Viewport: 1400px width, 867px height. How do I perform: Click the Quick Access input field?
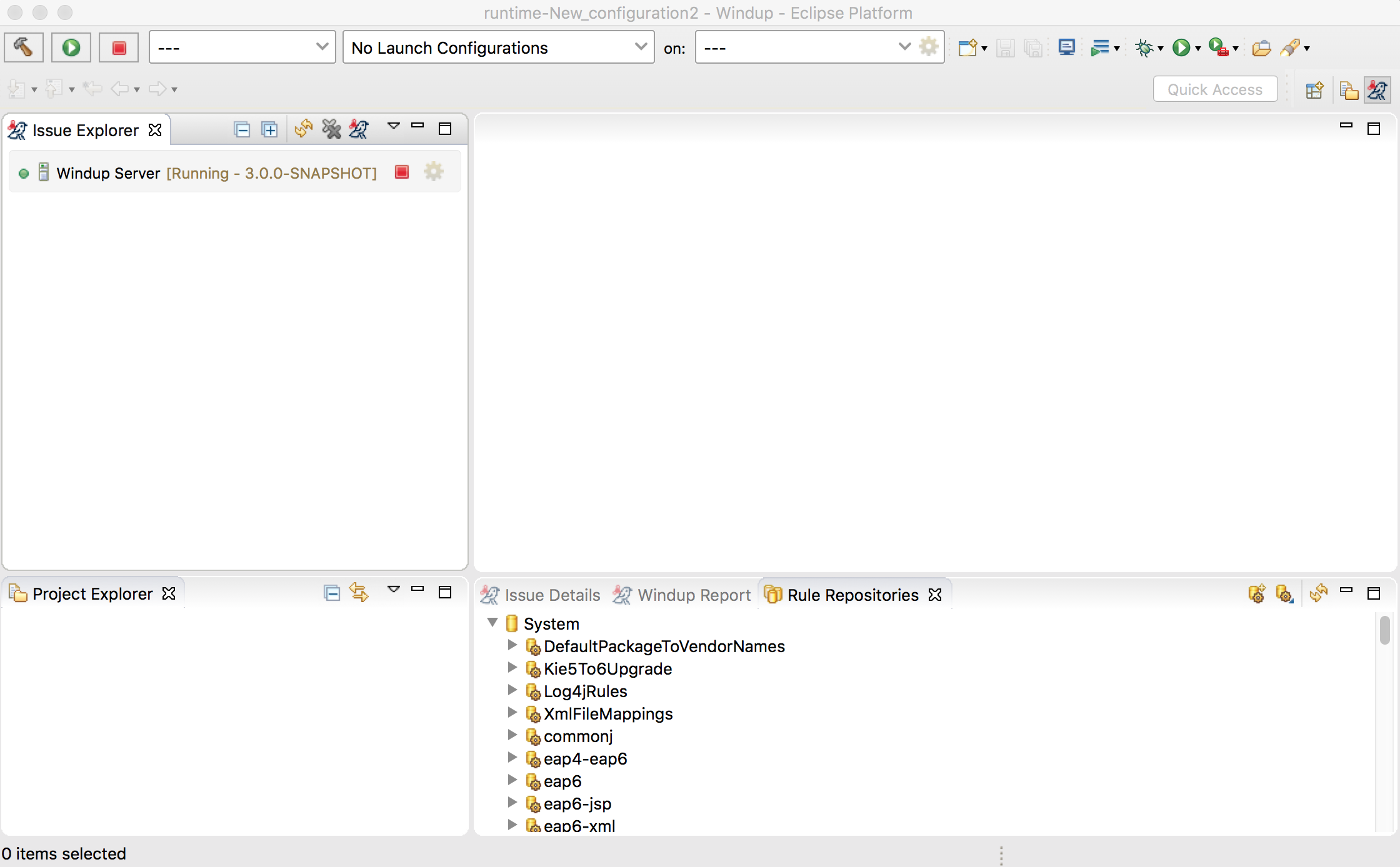[1215, 89]
